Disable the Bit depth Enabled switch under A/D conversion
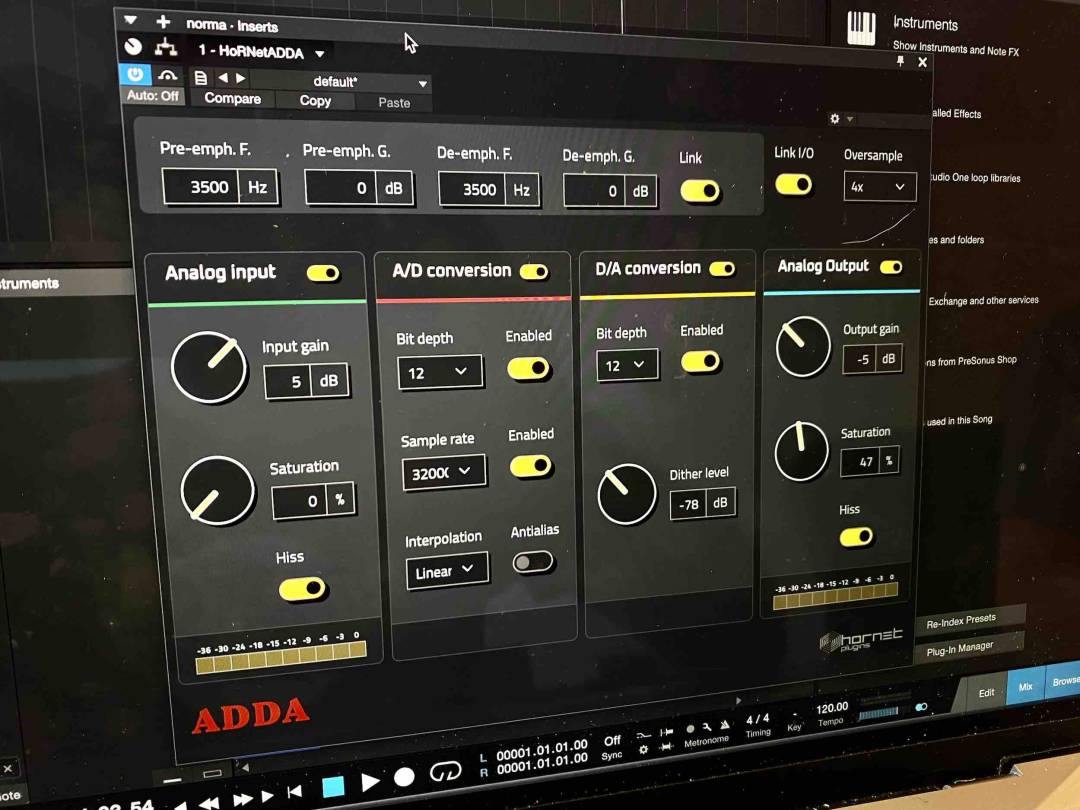 pyautogui.click(x=529, y=368)
